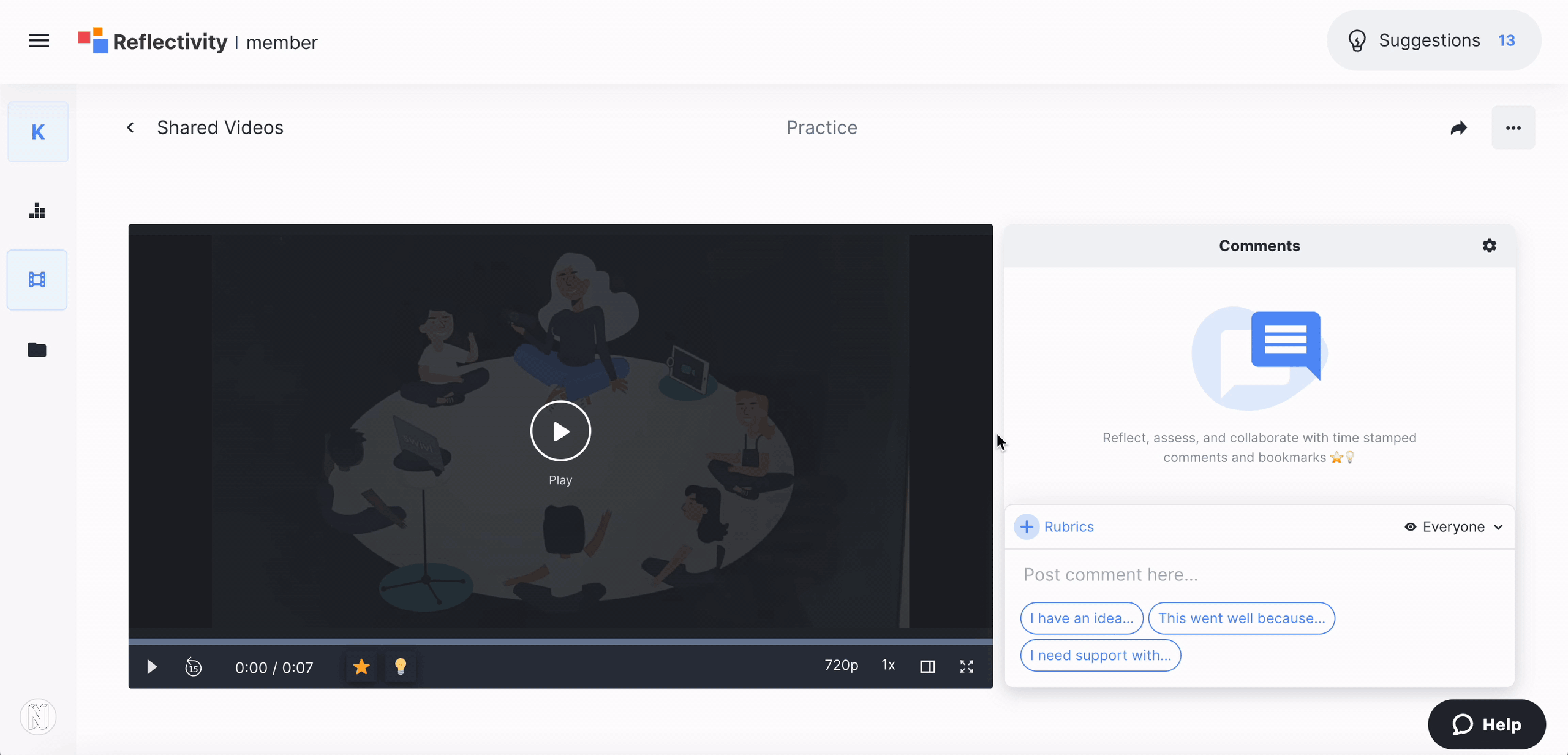
Task: Expand the Everyone visibility dropdown
Action: click(1454, 527)
